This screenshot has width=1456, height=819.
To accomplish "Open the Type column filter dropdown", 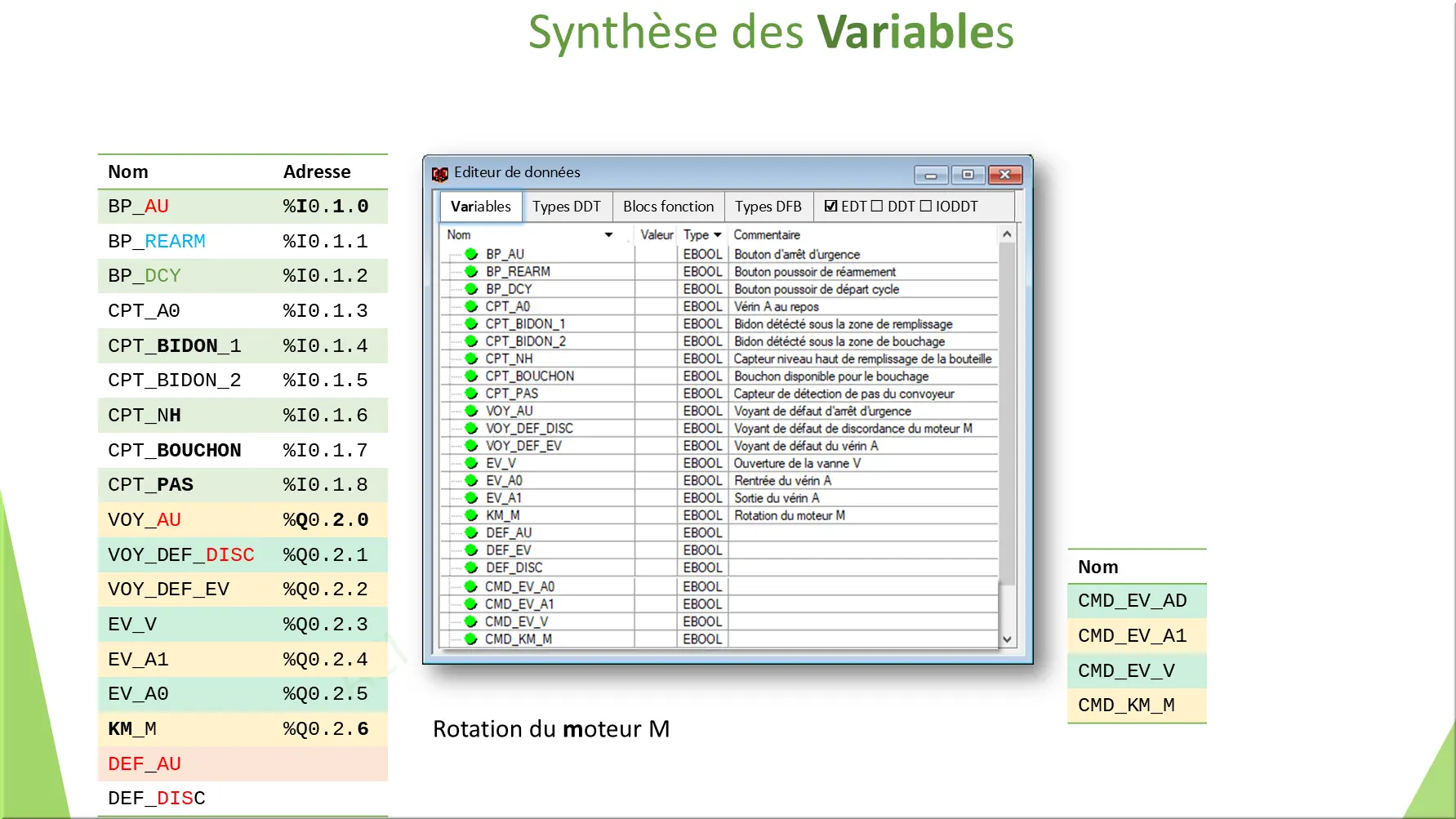I will [x=717, y=234].
